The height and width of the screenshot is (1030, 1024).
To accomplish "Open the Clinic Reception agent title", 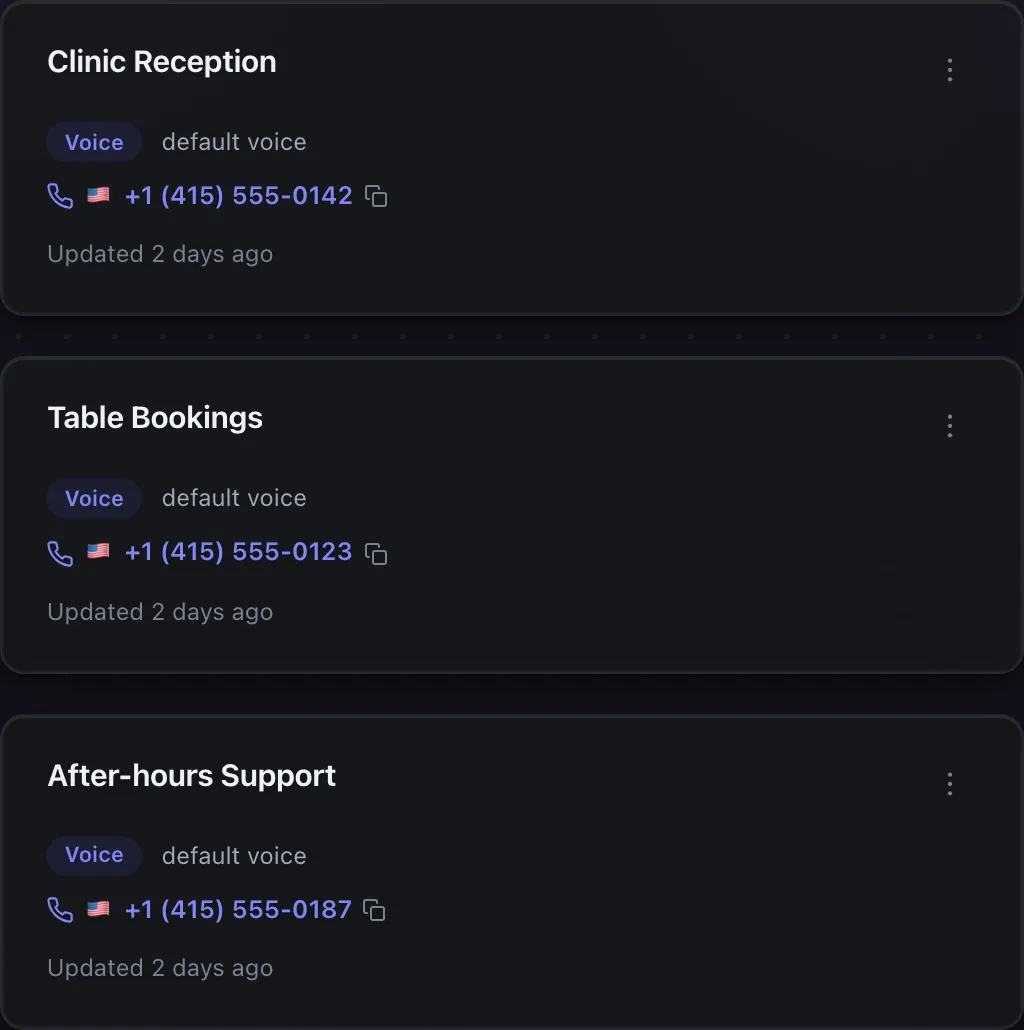I will [162, 62].
